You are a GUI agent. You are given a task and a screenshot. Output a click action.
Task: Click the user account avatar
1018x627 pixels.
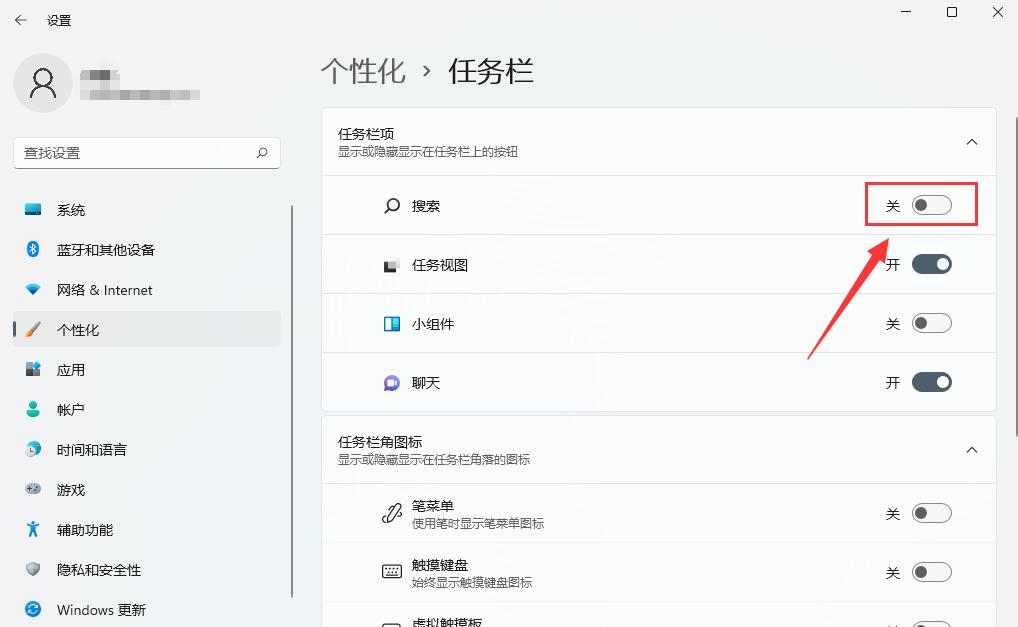point(42,84)
